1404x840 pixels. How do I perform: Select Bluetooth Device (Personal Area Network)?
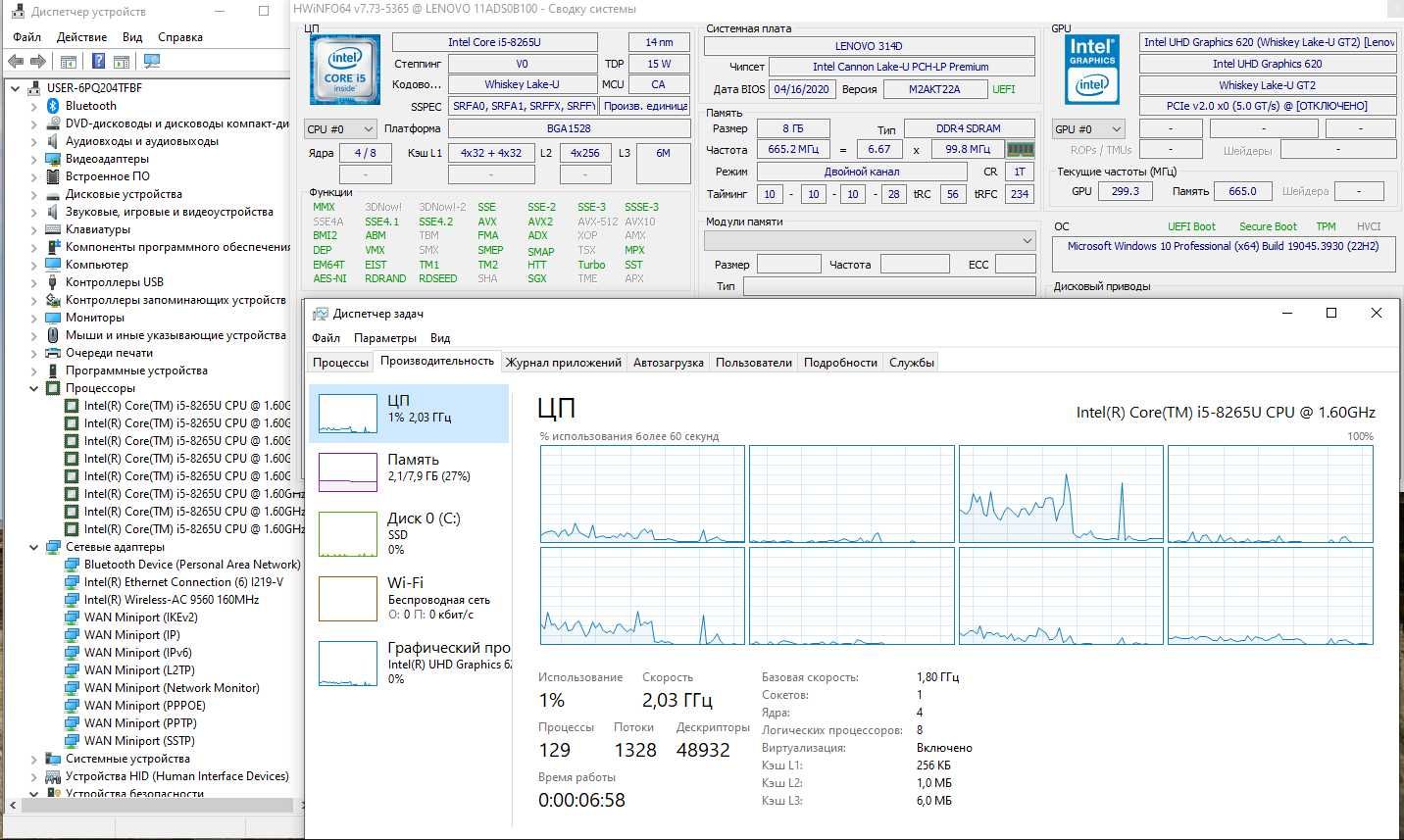(192, 565)
